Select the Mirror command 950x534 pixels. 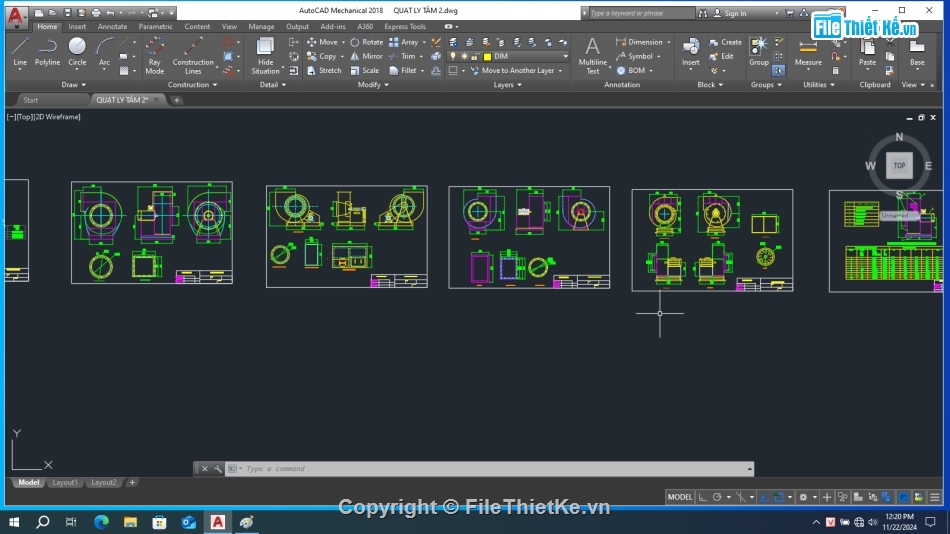(367, 56)
